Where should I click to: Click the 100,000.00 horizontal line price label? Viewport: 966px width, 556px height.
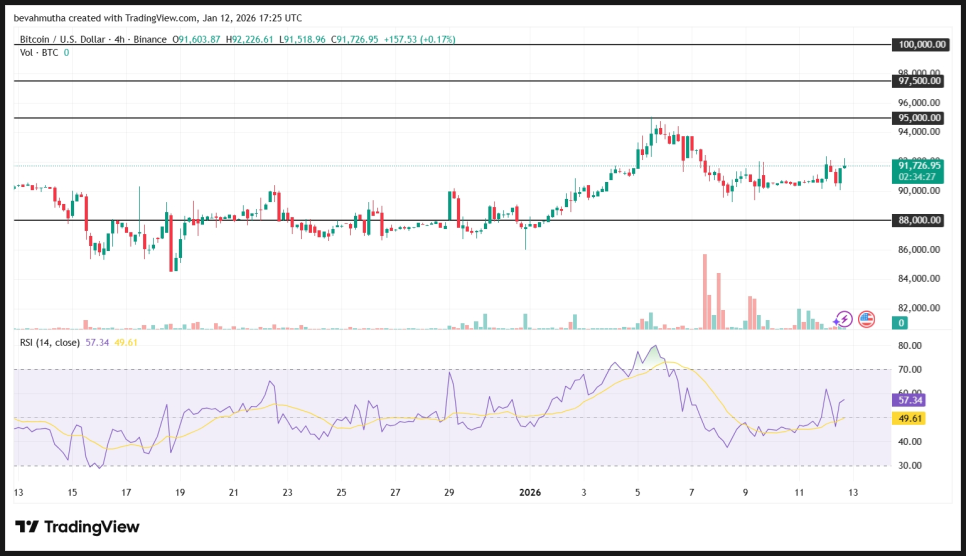coord(919,45)
